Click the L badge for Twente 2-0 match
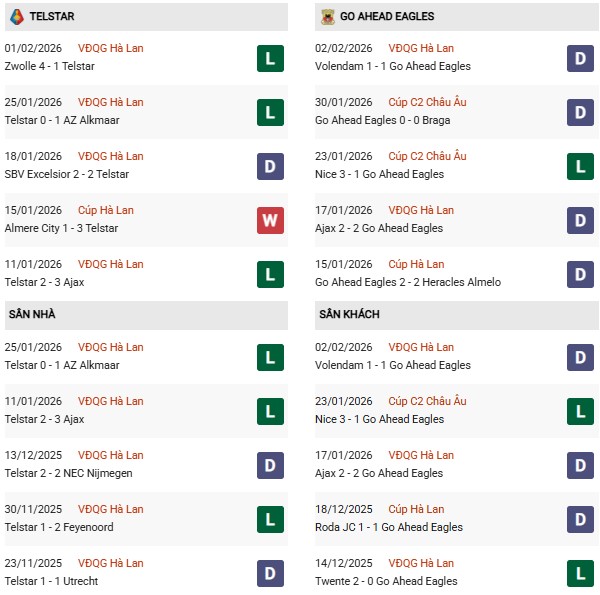 580,573
